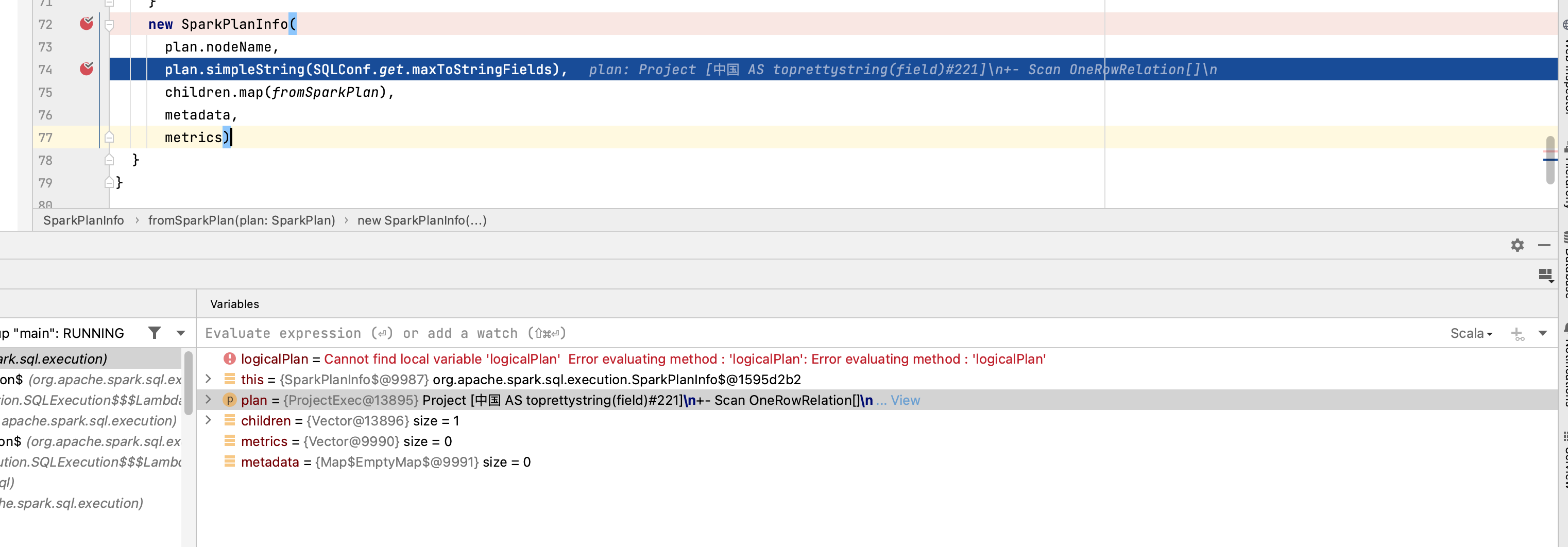Click fold end marker at line 79
The width and height of the screenshot is (1568, 547).
point(109,182)
